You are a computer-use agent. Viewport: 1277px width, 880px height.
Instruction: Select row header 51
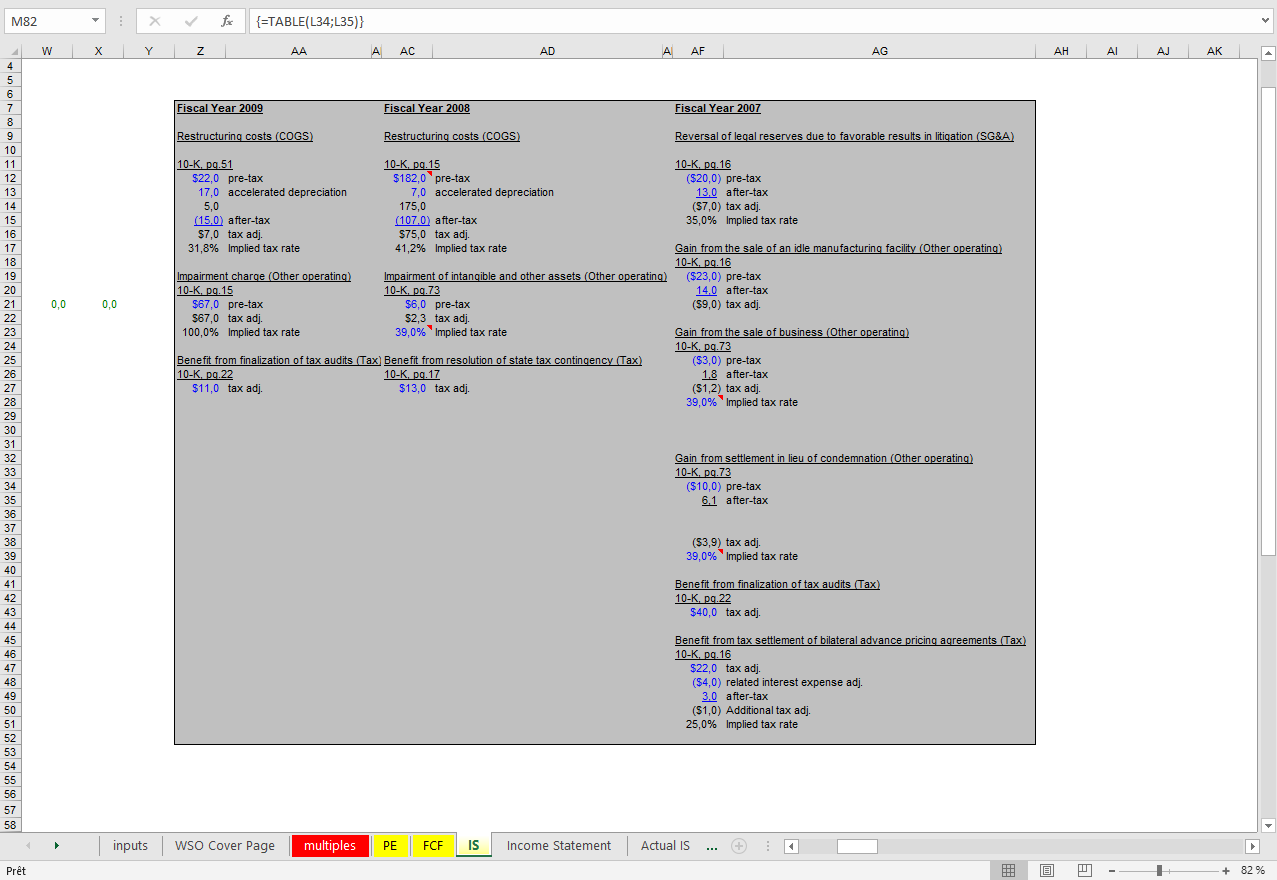coord(10,724)
